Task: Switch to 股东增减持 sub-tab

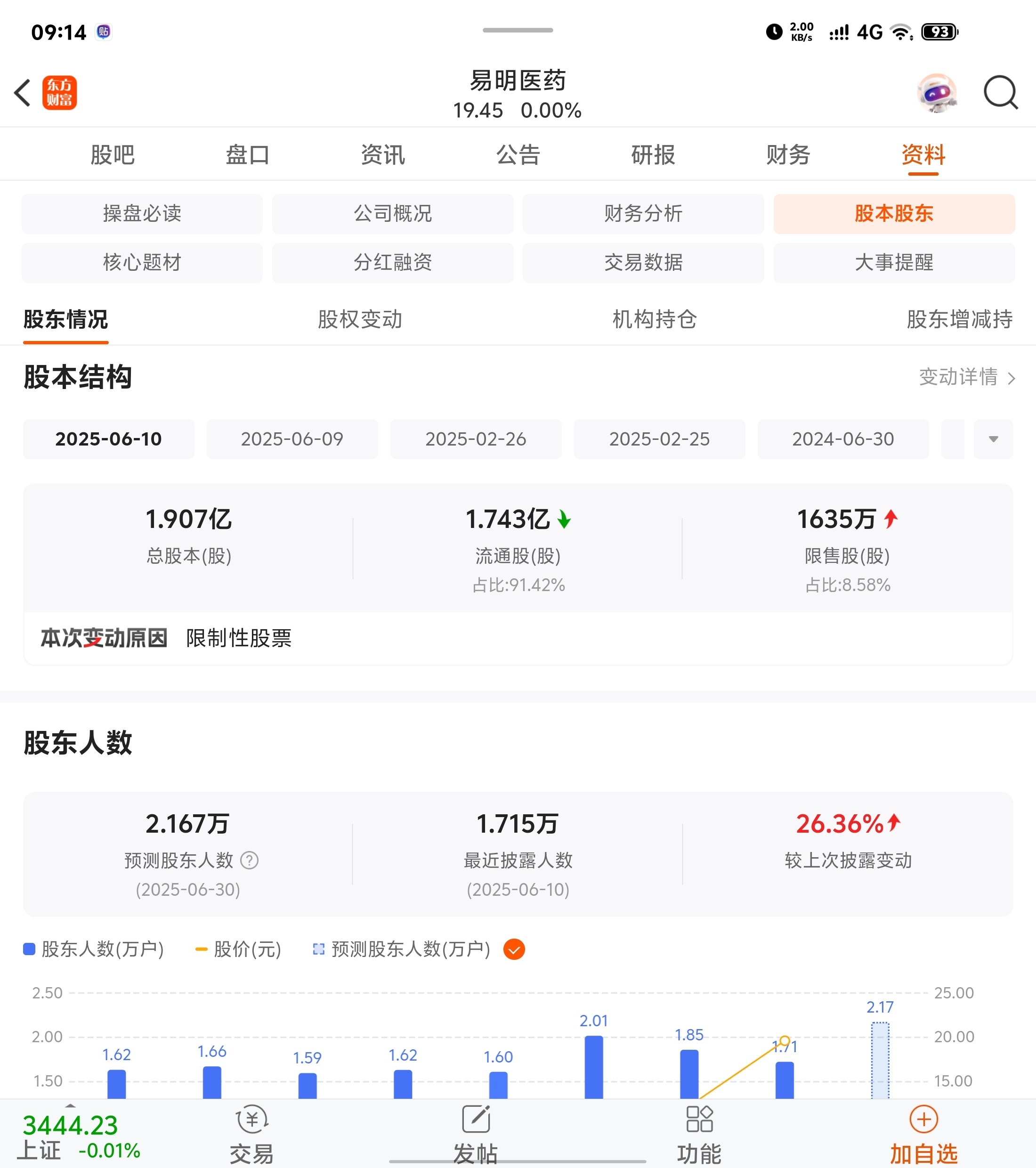Action: click(960, 319)
